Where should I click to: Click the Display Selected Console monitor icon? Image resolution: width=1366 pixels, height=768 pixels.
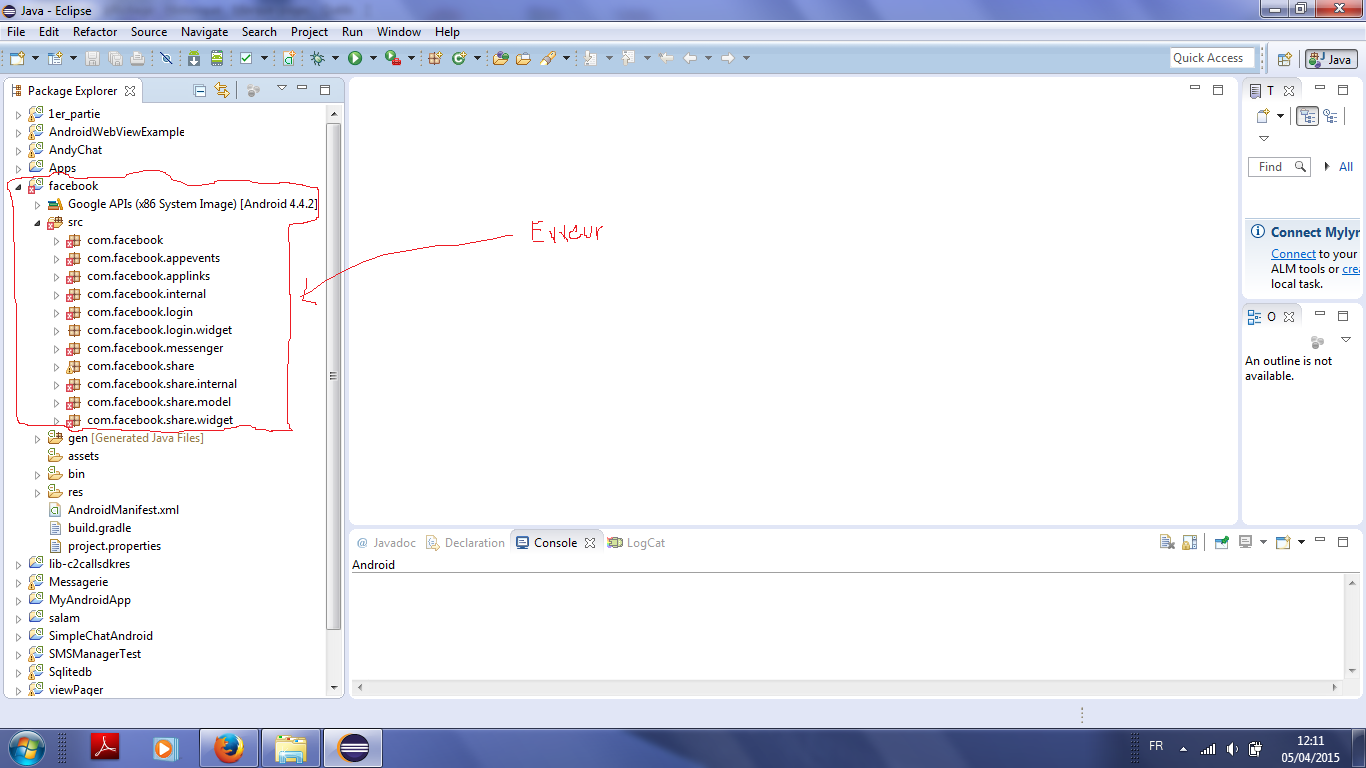pos(1246,542)
